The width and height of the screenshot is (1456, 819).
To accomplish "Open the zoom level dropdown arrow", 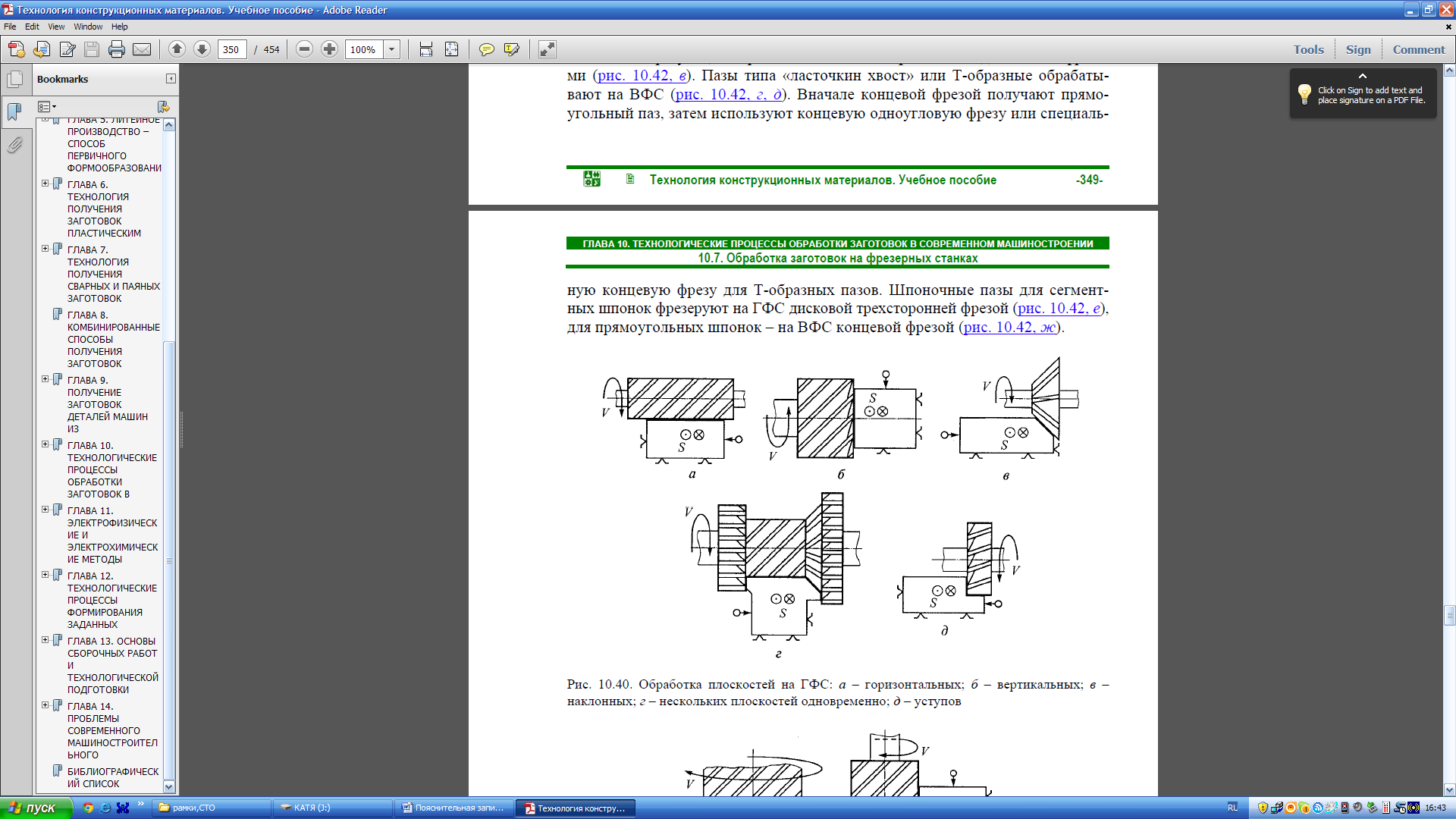I will (x=392, y=49).
